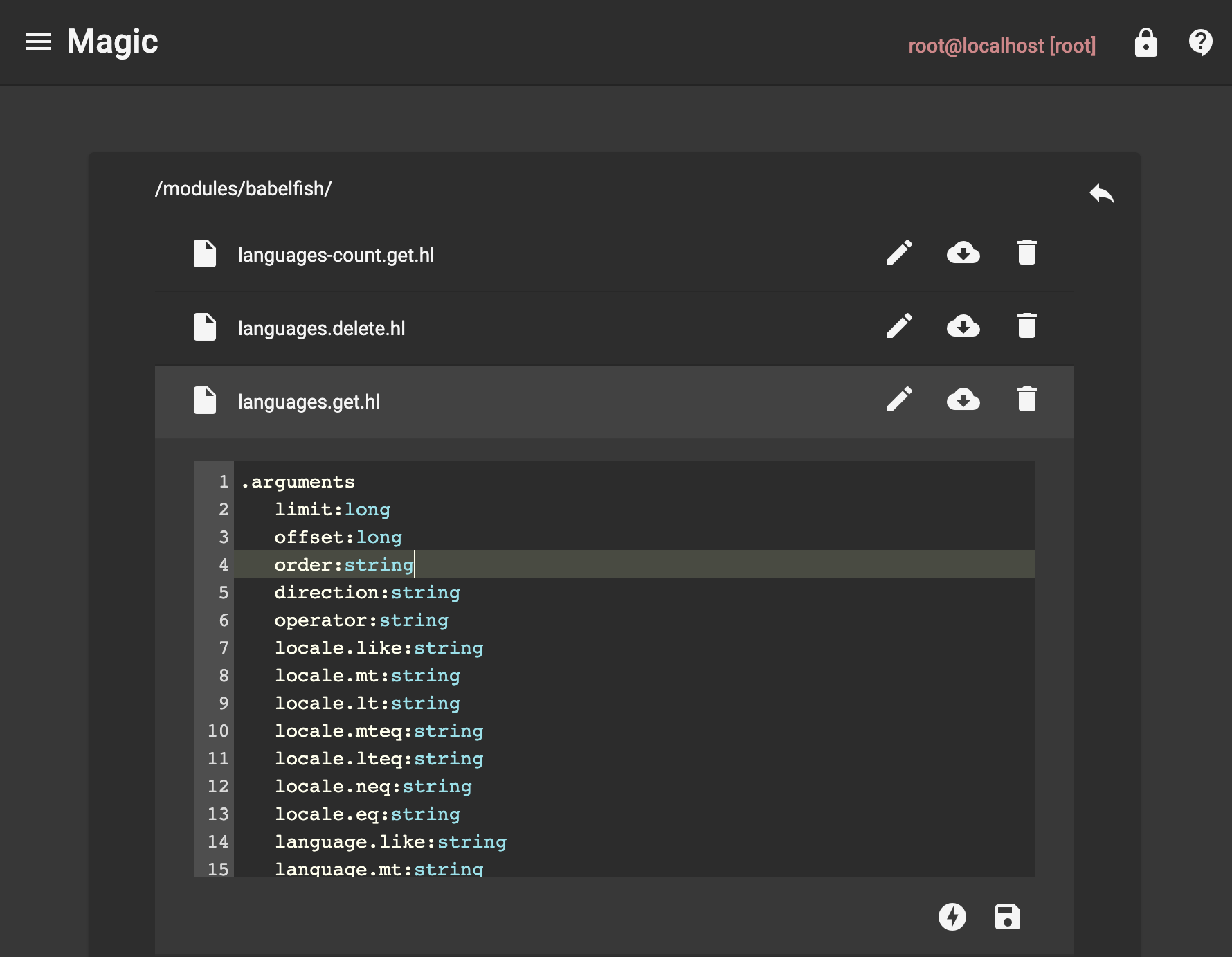Collapse the languages.get.hl file row
Viewport: 1232px width, 957px height.
click(x=309, y=402)
